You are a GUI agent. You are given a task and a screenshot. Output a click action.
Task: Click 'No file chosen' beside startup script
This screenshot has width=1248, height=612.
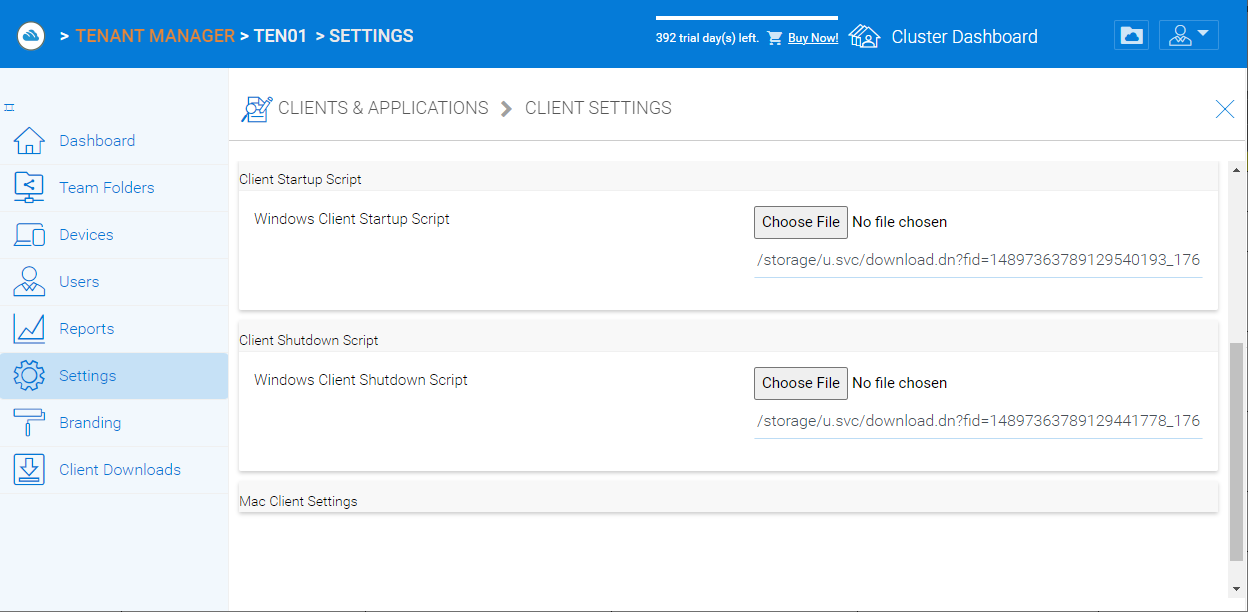click(900, 222)
